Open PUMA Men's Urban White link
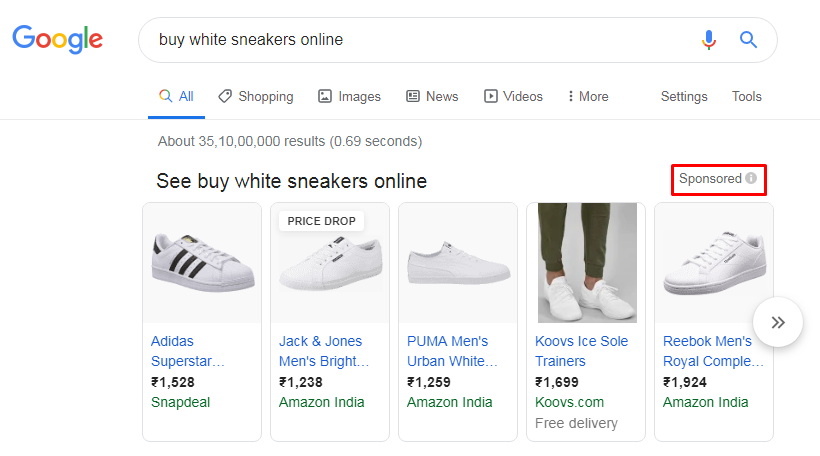 [452, 351]
